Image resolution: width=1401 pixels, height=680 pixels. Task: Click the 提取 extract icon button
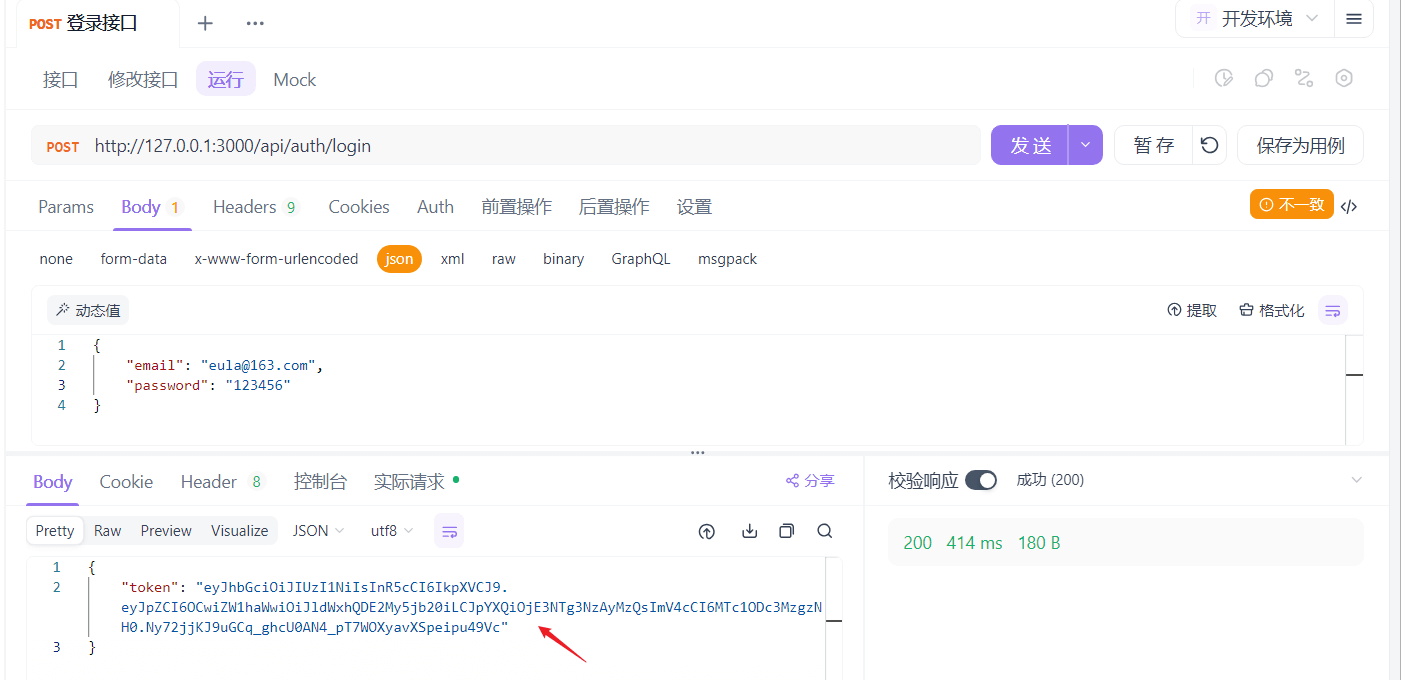tap(1192, 310)
